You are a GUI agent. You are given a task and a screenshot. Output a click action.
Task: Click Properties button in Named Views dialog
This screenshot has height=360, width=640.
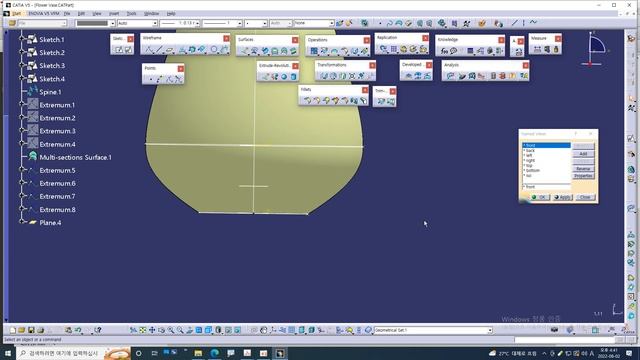(x=583, y=176)
